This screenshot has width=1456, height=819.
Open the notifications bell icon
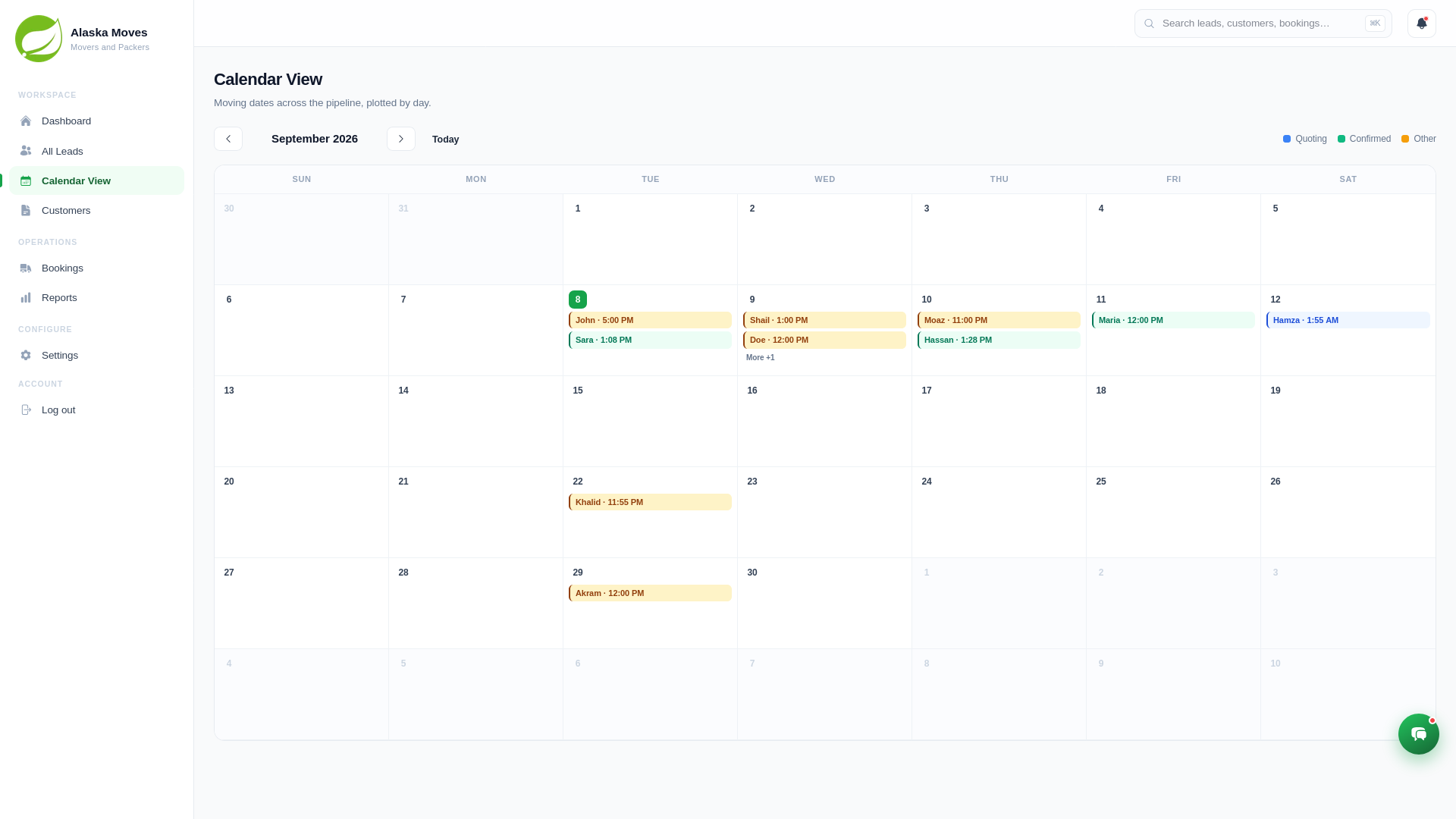point(1421,24)
